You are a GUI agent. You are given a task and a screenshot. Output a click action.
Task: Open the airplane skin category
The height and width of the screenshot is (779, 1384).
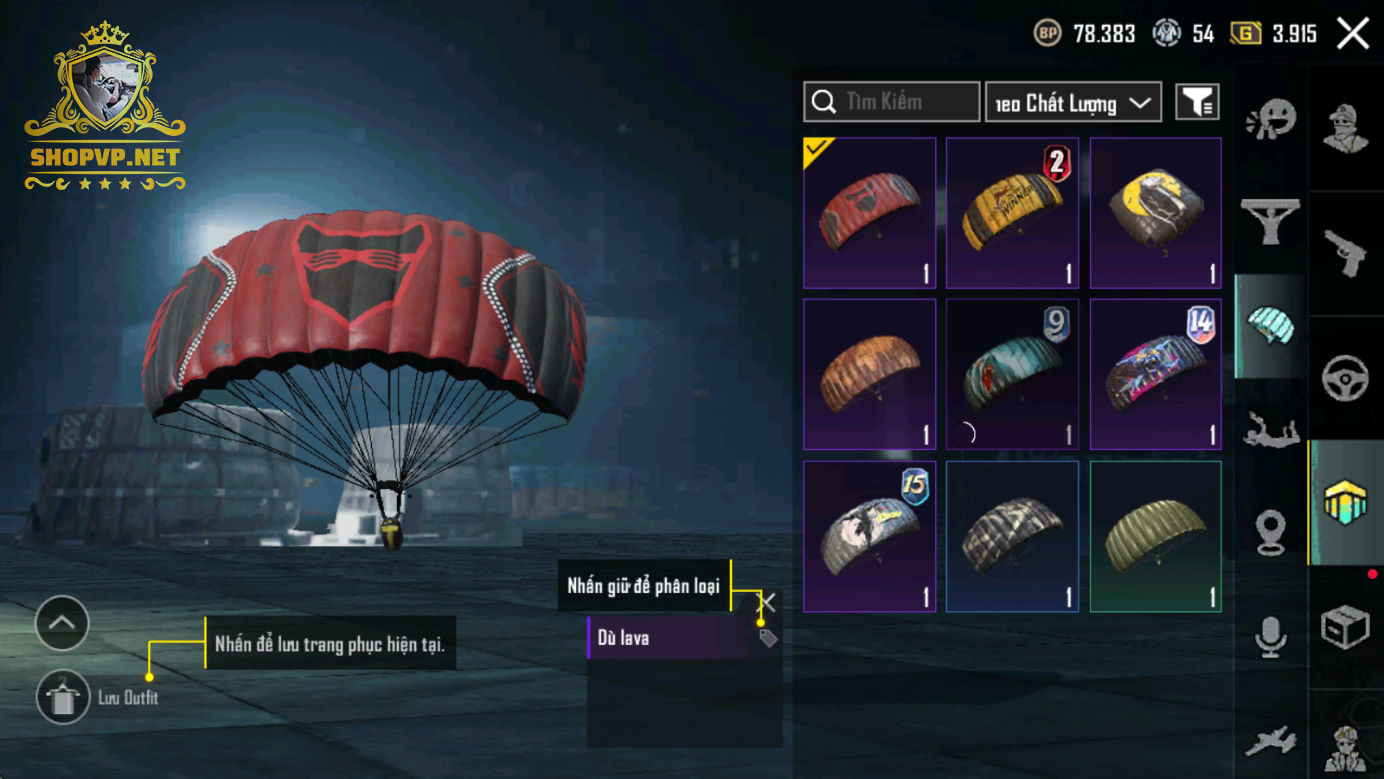(x=1271, y=741)
